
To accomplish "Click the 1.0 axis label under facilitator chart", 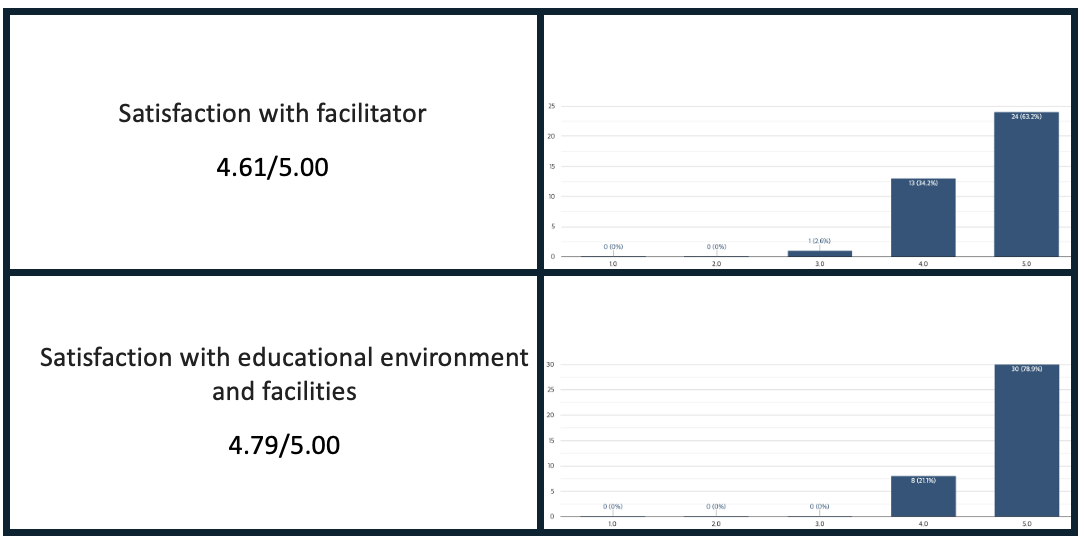I will pos(613,265).
